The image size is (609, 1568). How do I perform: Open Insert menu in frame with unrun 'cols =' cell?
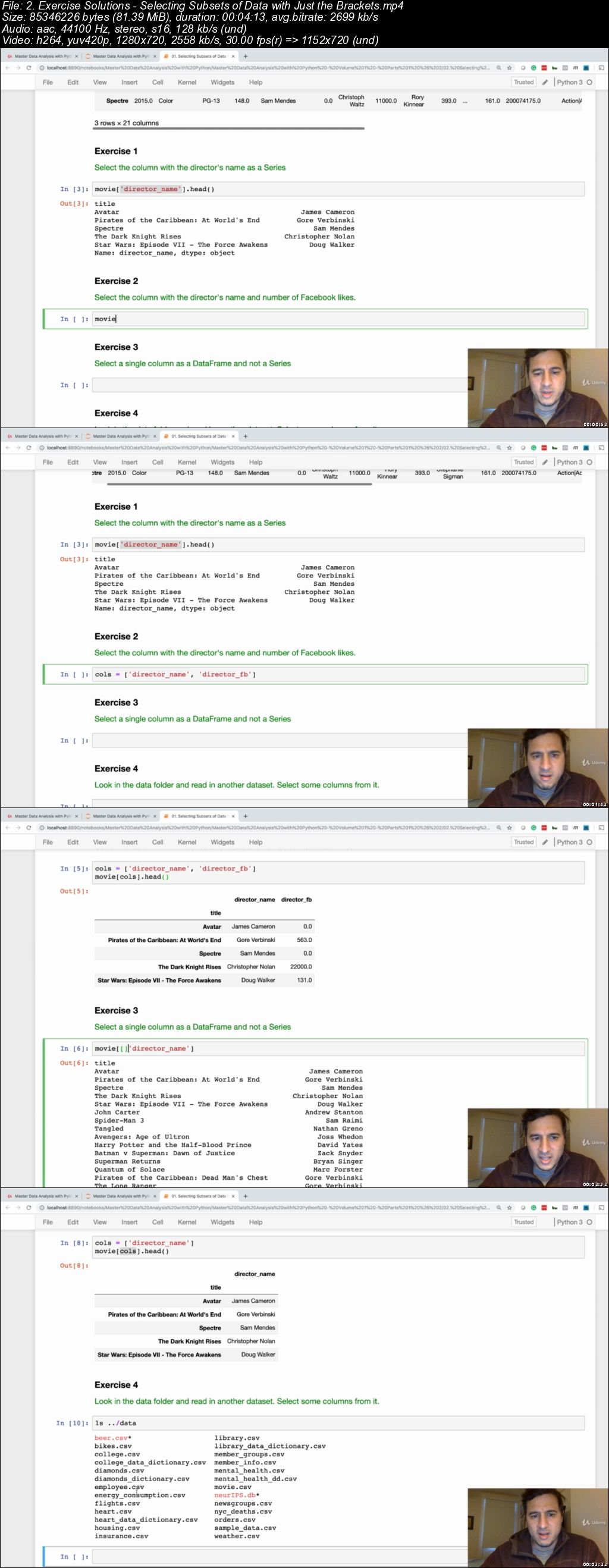pyautogui.click(x=129, y=462)
